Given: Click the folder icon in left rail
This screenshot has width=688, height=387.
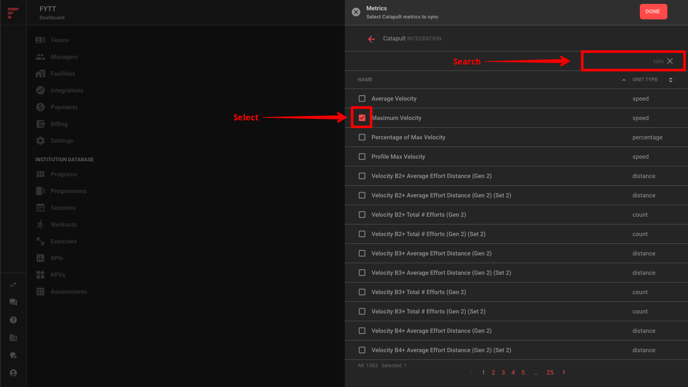Looking at the screenshot, I should tap(13, 338).
